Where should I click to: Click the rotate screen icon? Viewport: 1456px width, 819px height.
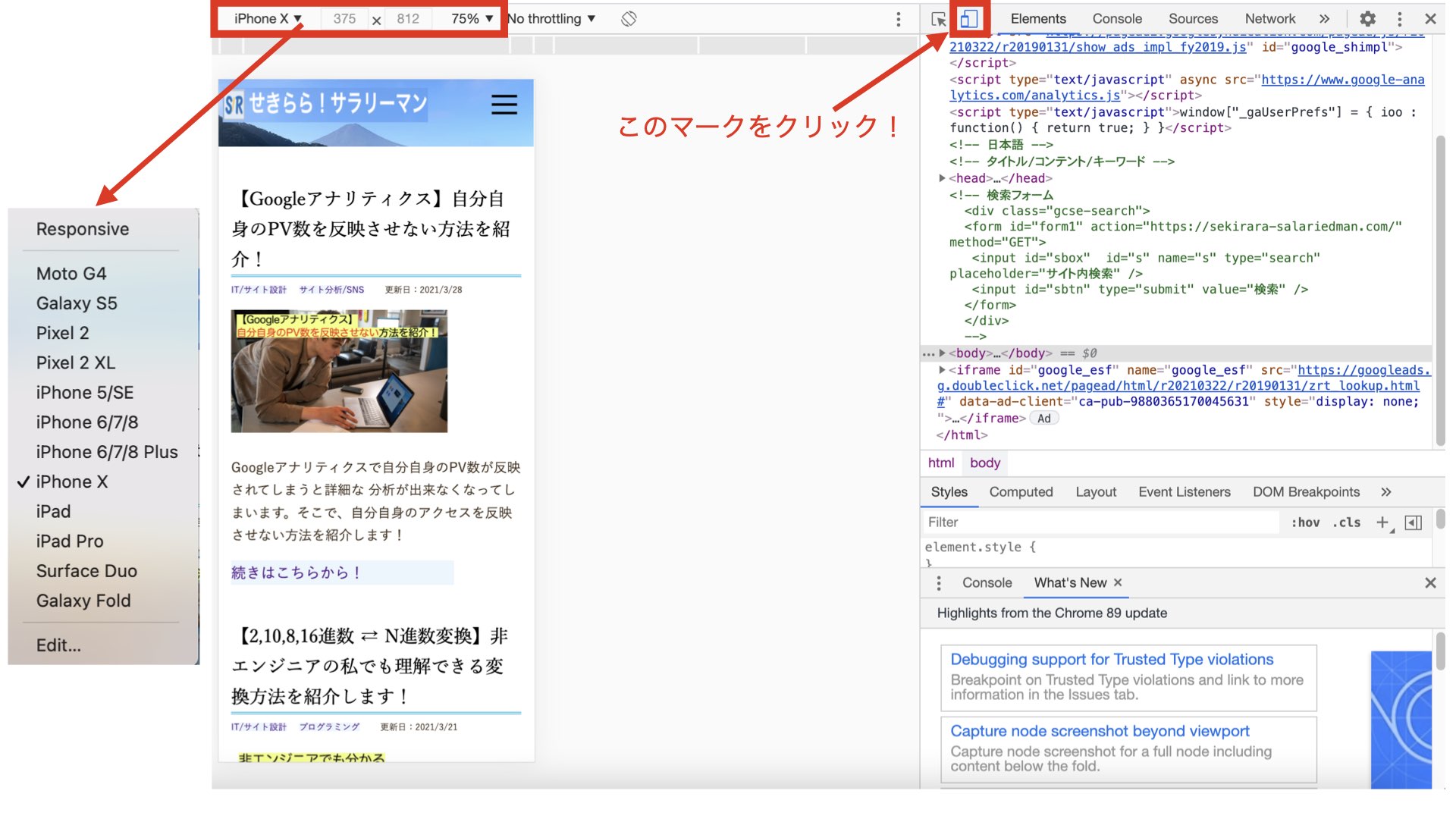pyautogui.click(x=629, y=19)
